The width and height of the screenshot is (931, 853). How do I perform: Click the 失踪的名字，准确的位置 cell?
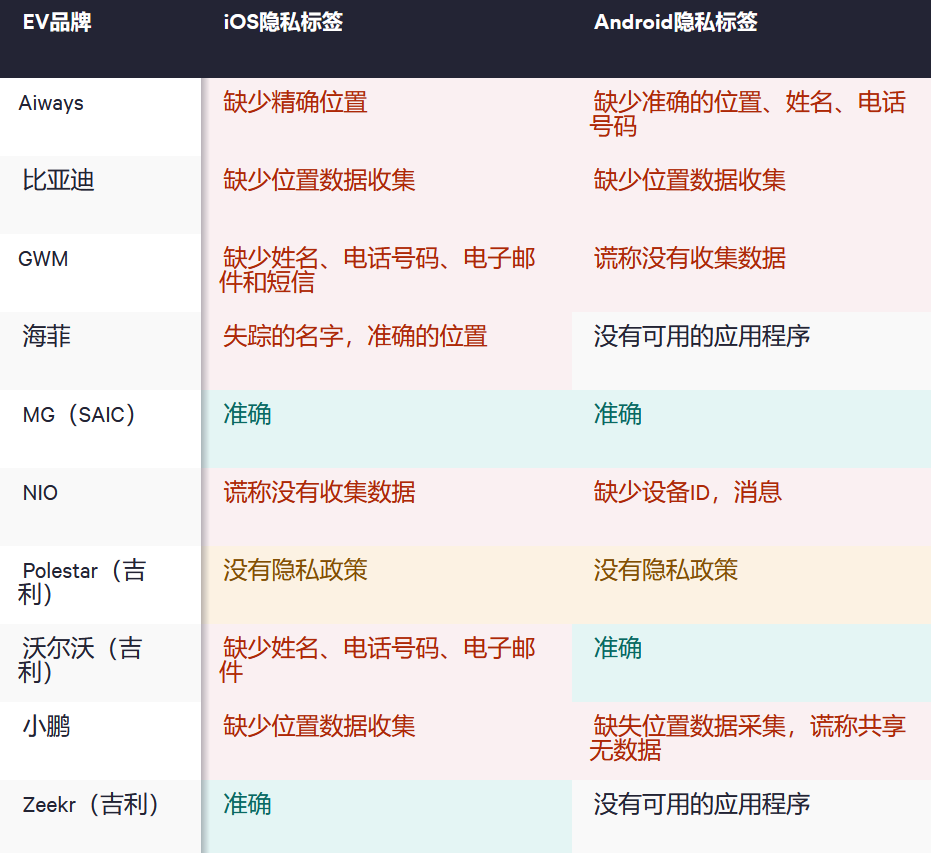click(355, 337)
